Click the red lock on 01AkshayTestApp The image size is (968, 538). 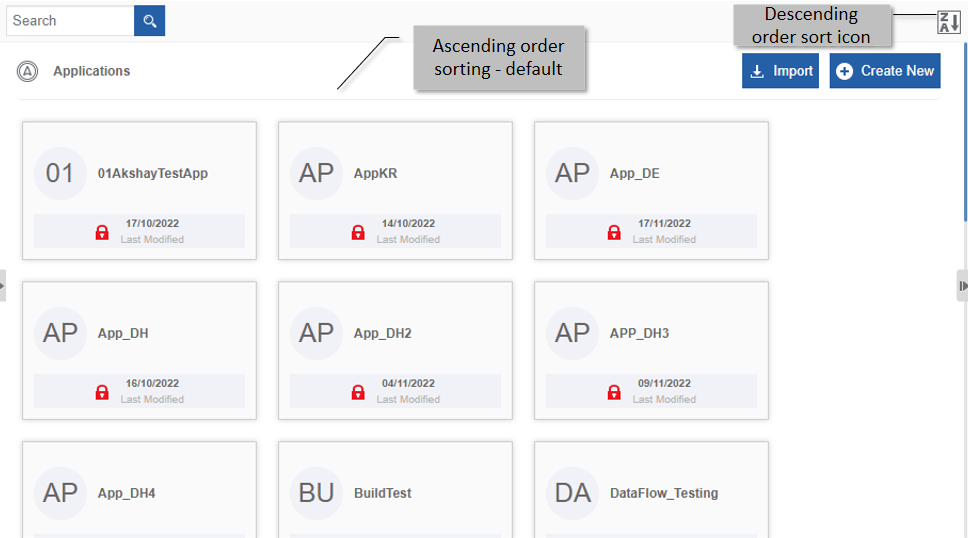(x=102, y=232)
